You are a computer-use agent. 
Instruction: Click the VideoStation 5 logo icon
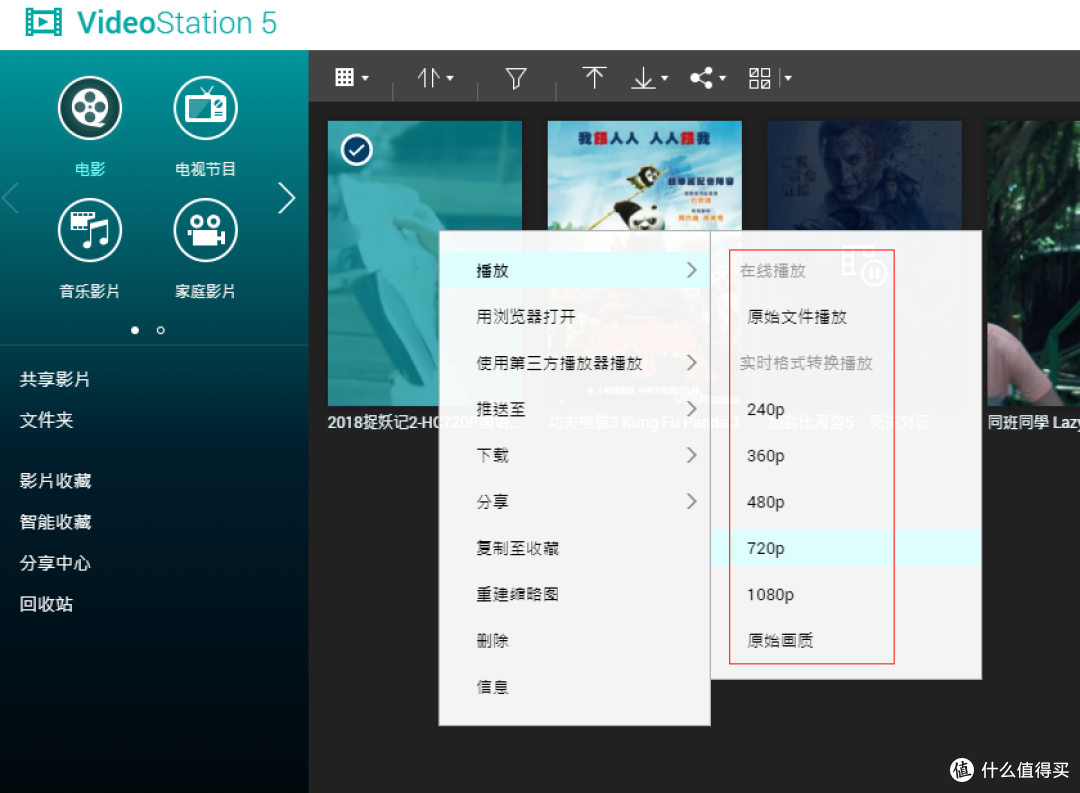(x=43, y=23)
